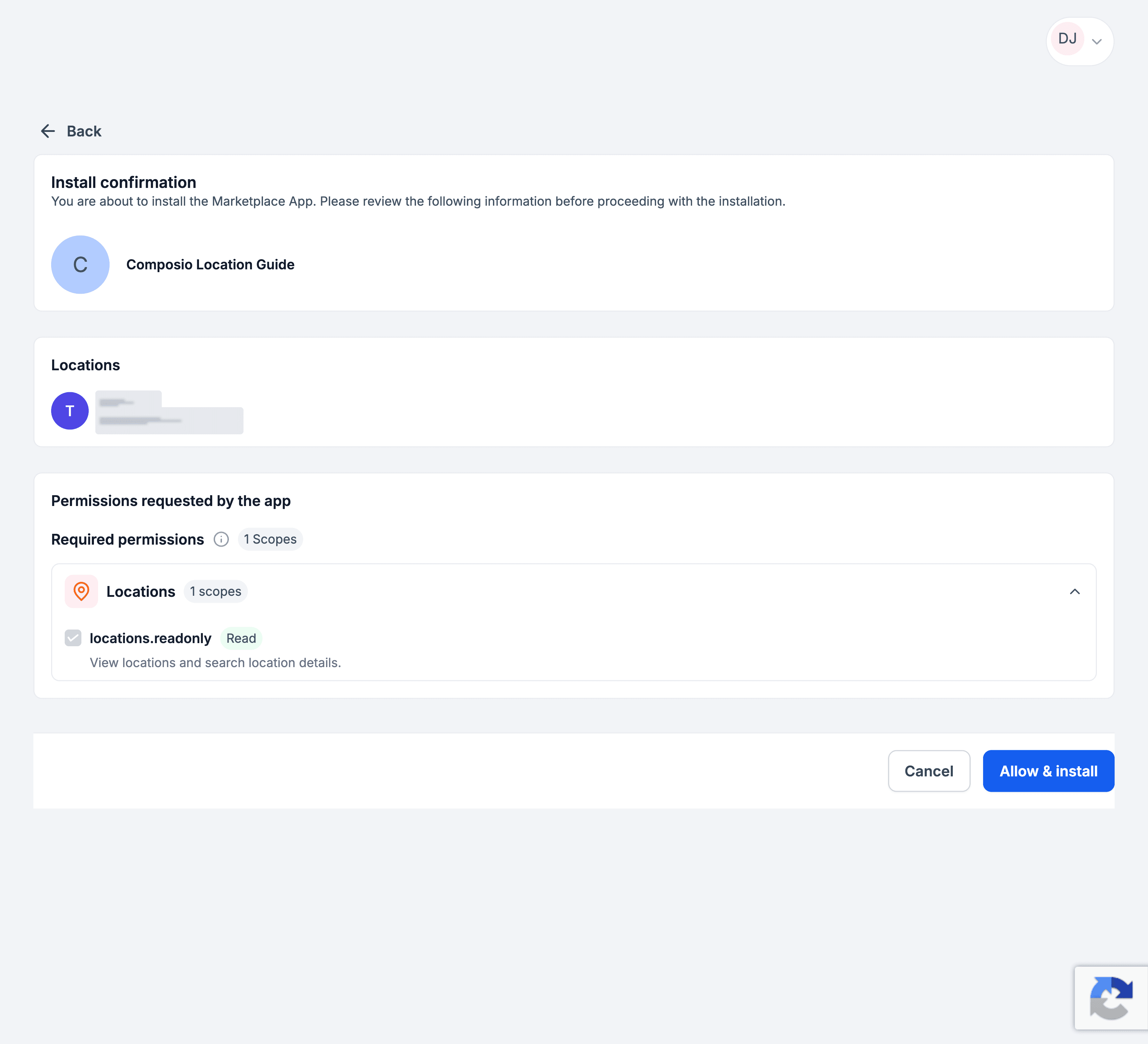Screen dimensions: 1148x1044
Task: Click the 1 Scopes badge
Action: 270,539
